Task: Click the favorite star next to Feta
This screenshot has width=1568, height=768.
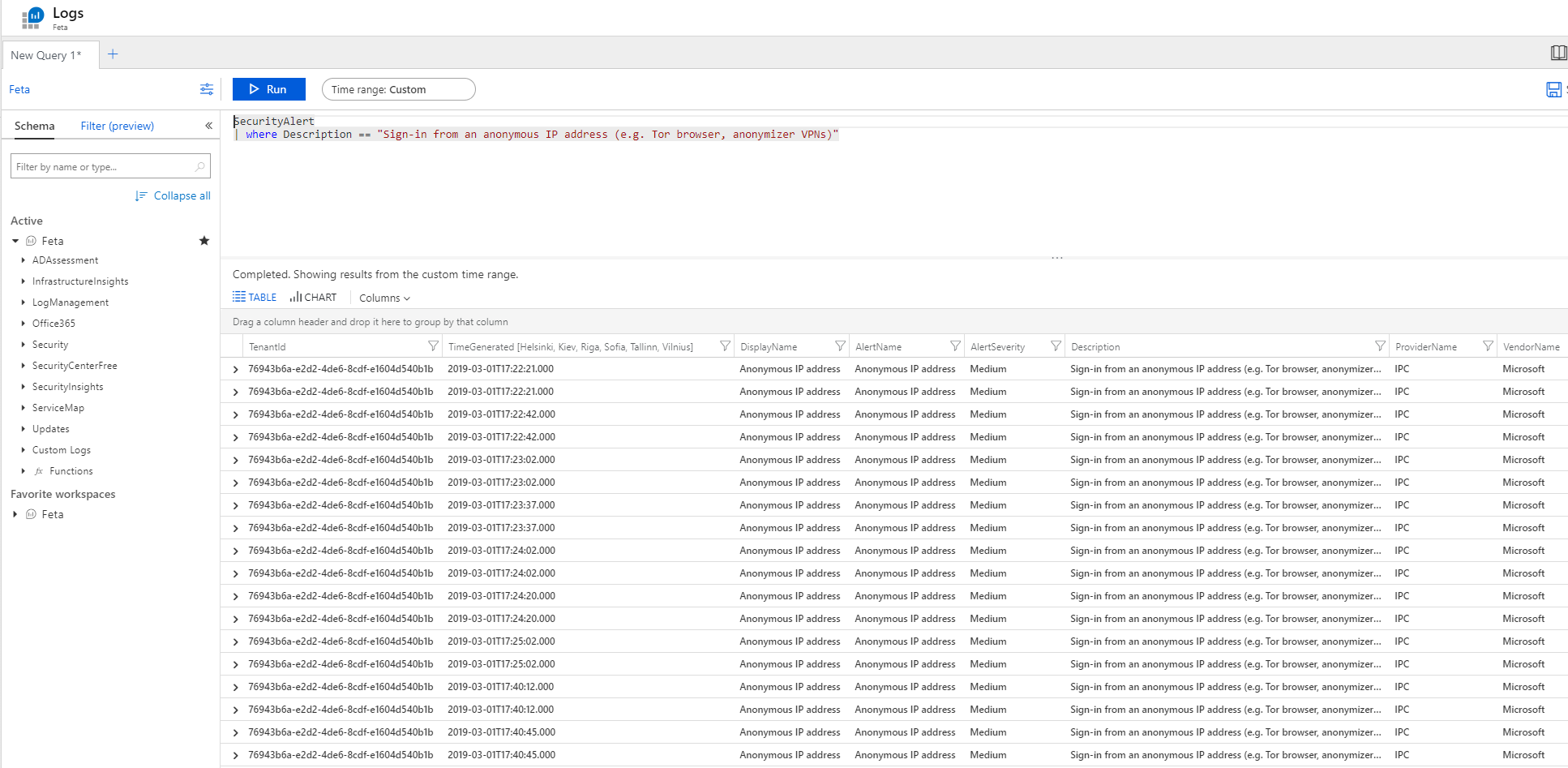Action: 204,241
